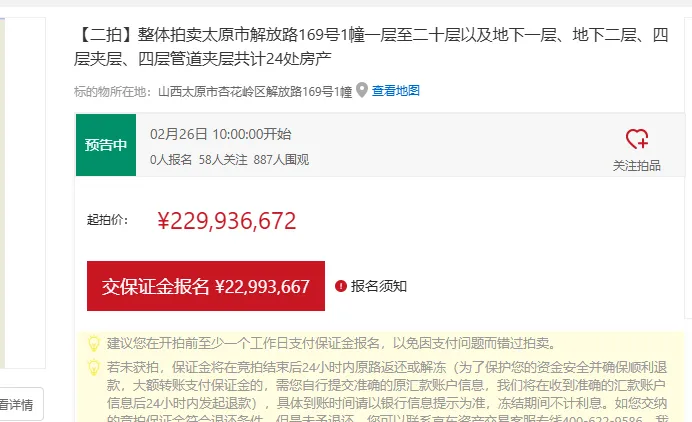Click the auction title text 【二拍】
692x422 pixels.
point(106,34)
